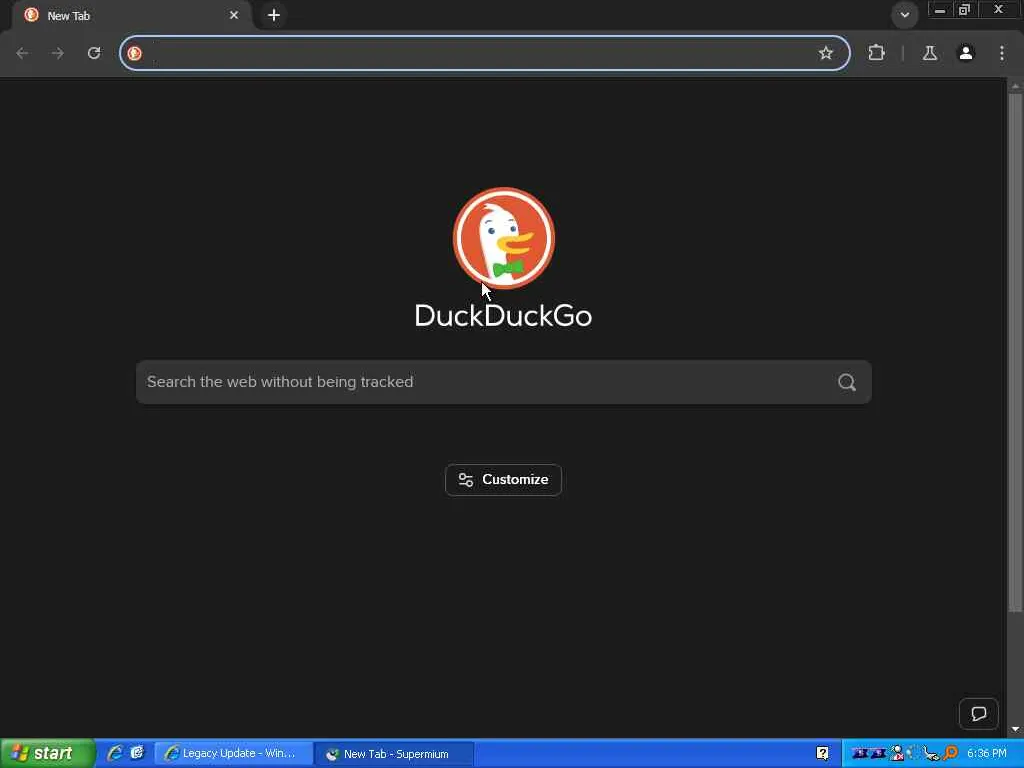Bookmark this tab with the star icon
Viewport: 1024px width, 768px height.
tap(825, 53)
